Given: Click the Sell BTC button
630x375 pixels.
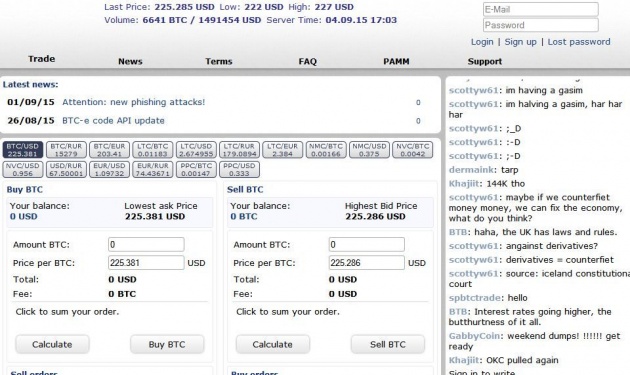Looking at the screenshot, I should (388, 344).
